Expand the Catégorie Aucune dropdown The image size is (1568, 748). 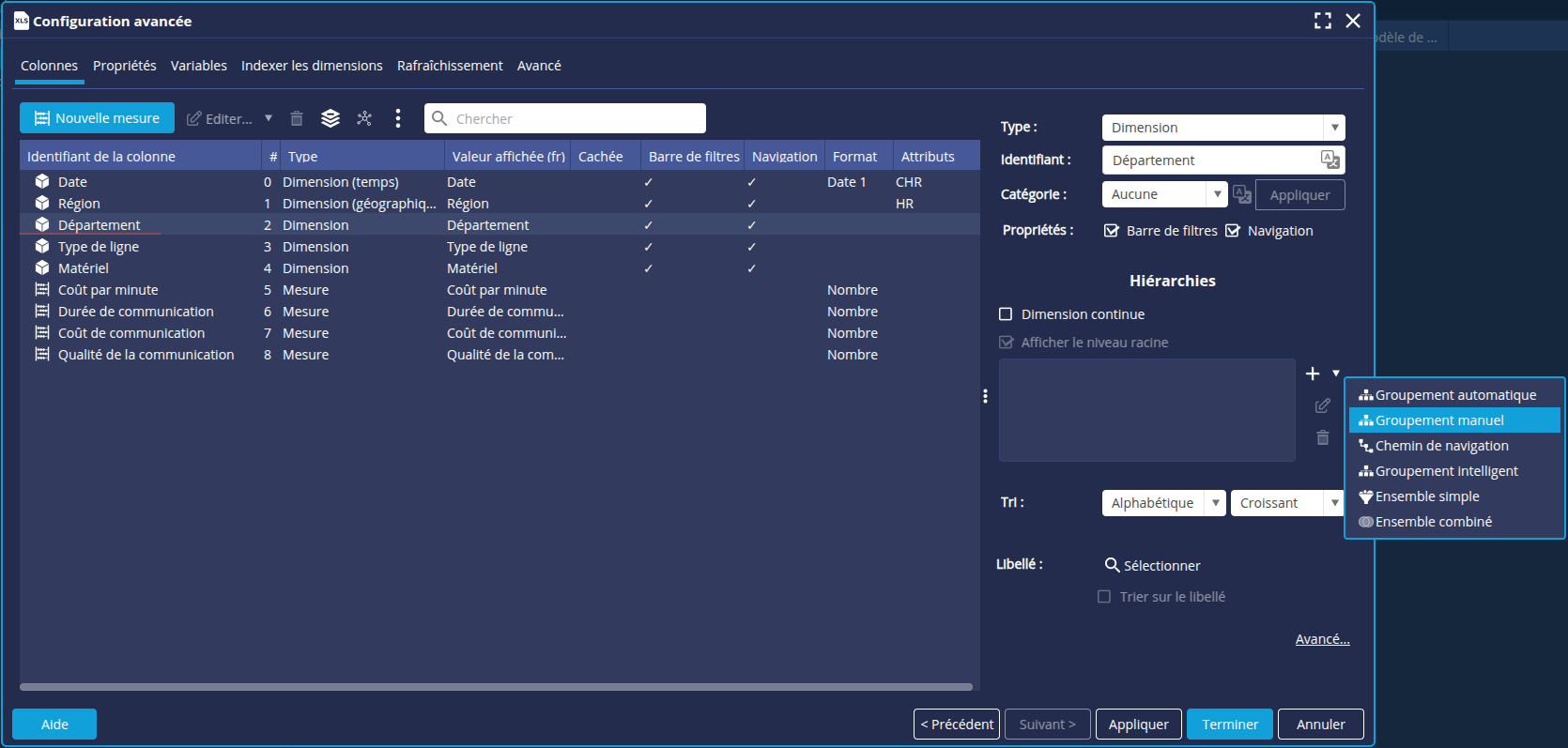tap(1164, 194)
